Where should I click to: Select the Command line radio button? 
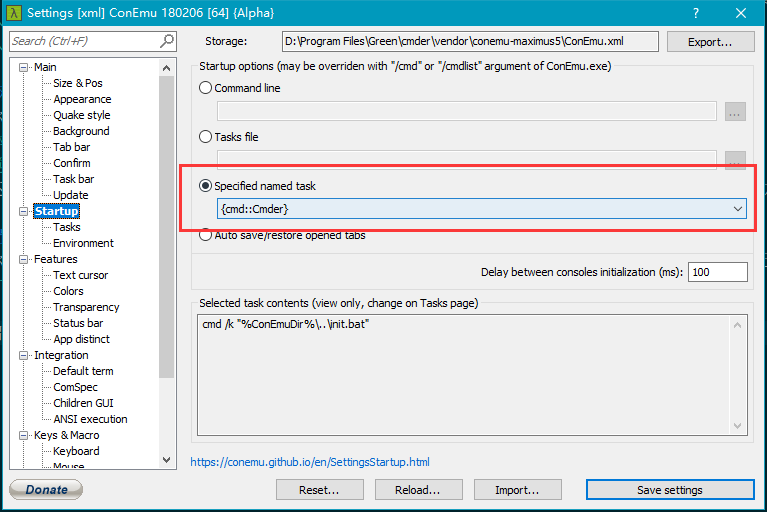205,88
